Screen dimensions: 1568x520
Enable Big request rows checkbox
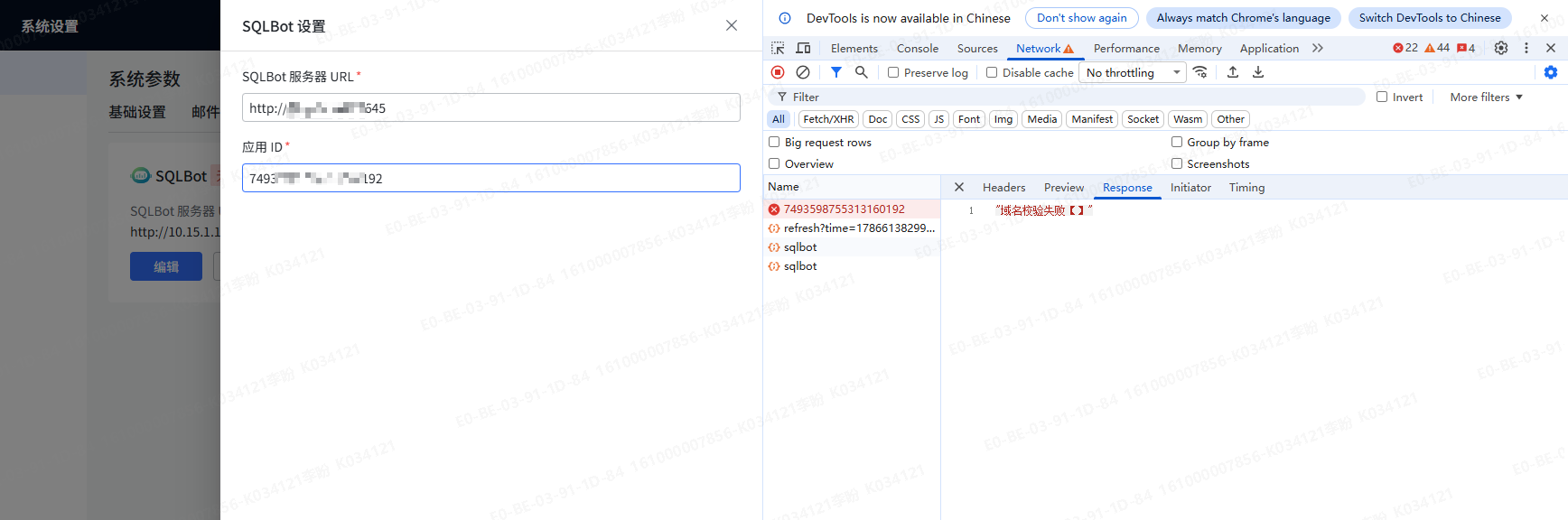coord(774,142)
